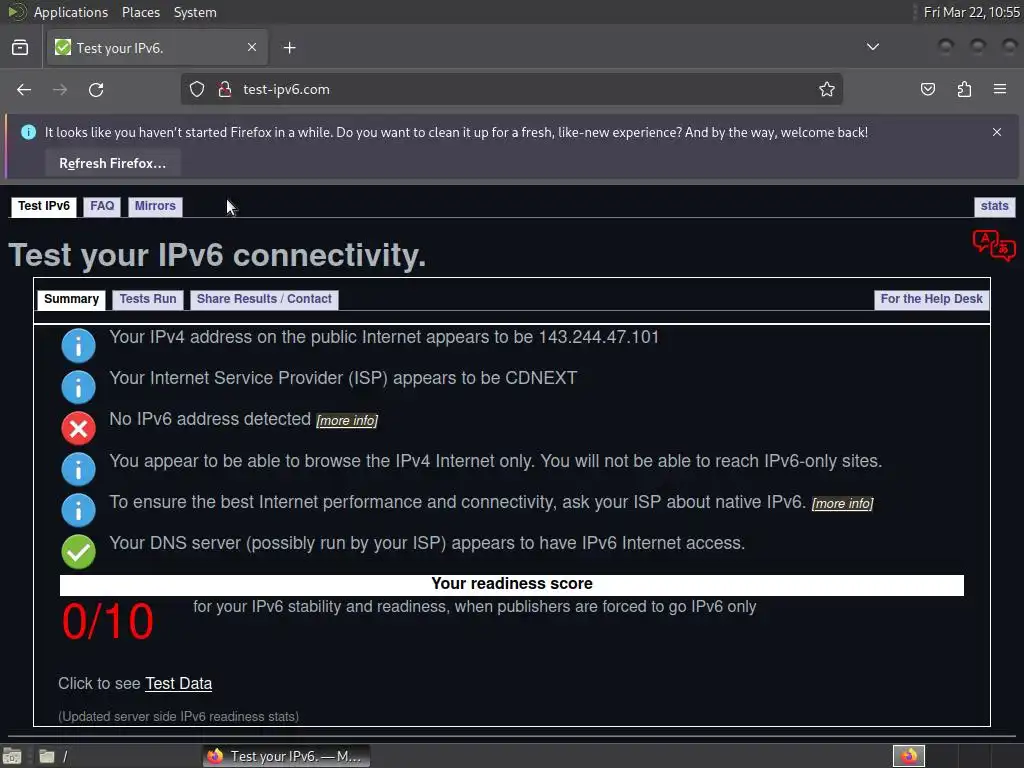Open the Save to Pocket icon
This screenshot has width=1024, height=768.
point(927,89)
